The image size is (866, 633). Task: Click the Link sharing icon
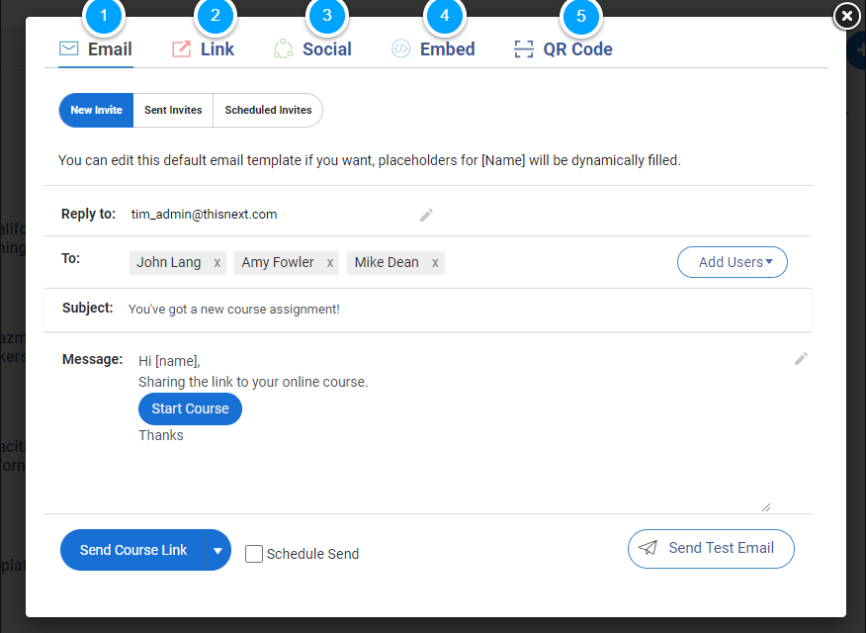(x=180, y=48)
